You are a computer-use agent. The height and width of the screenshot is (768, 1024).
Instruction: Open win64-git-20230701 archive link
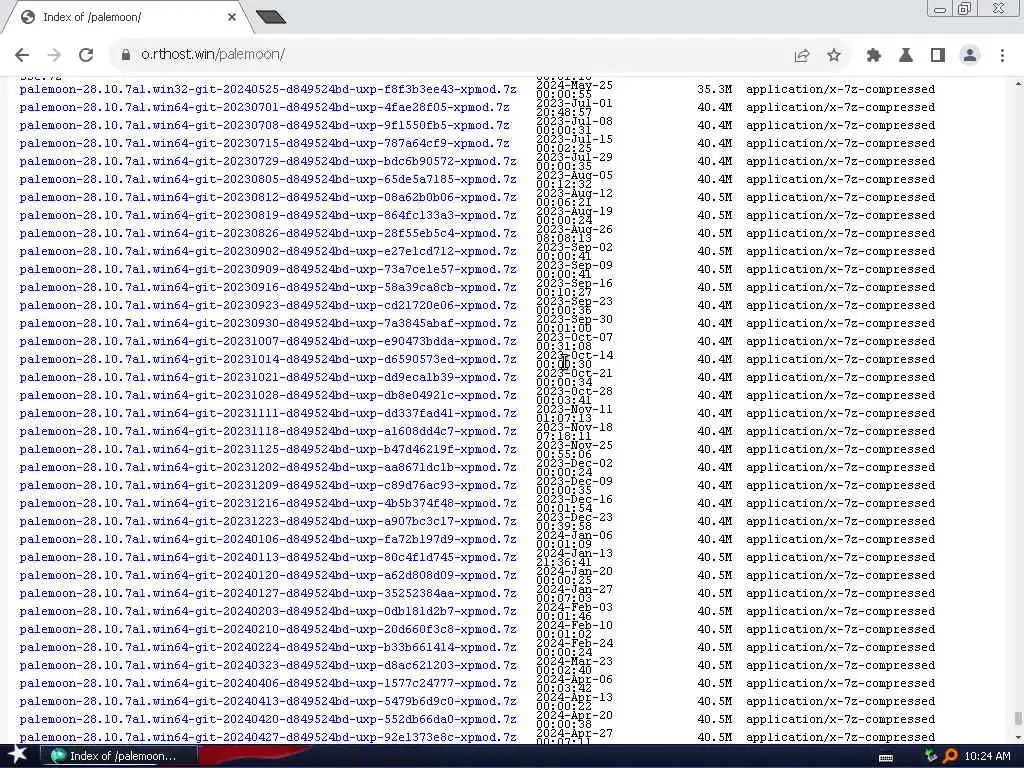tap(264, 107)
